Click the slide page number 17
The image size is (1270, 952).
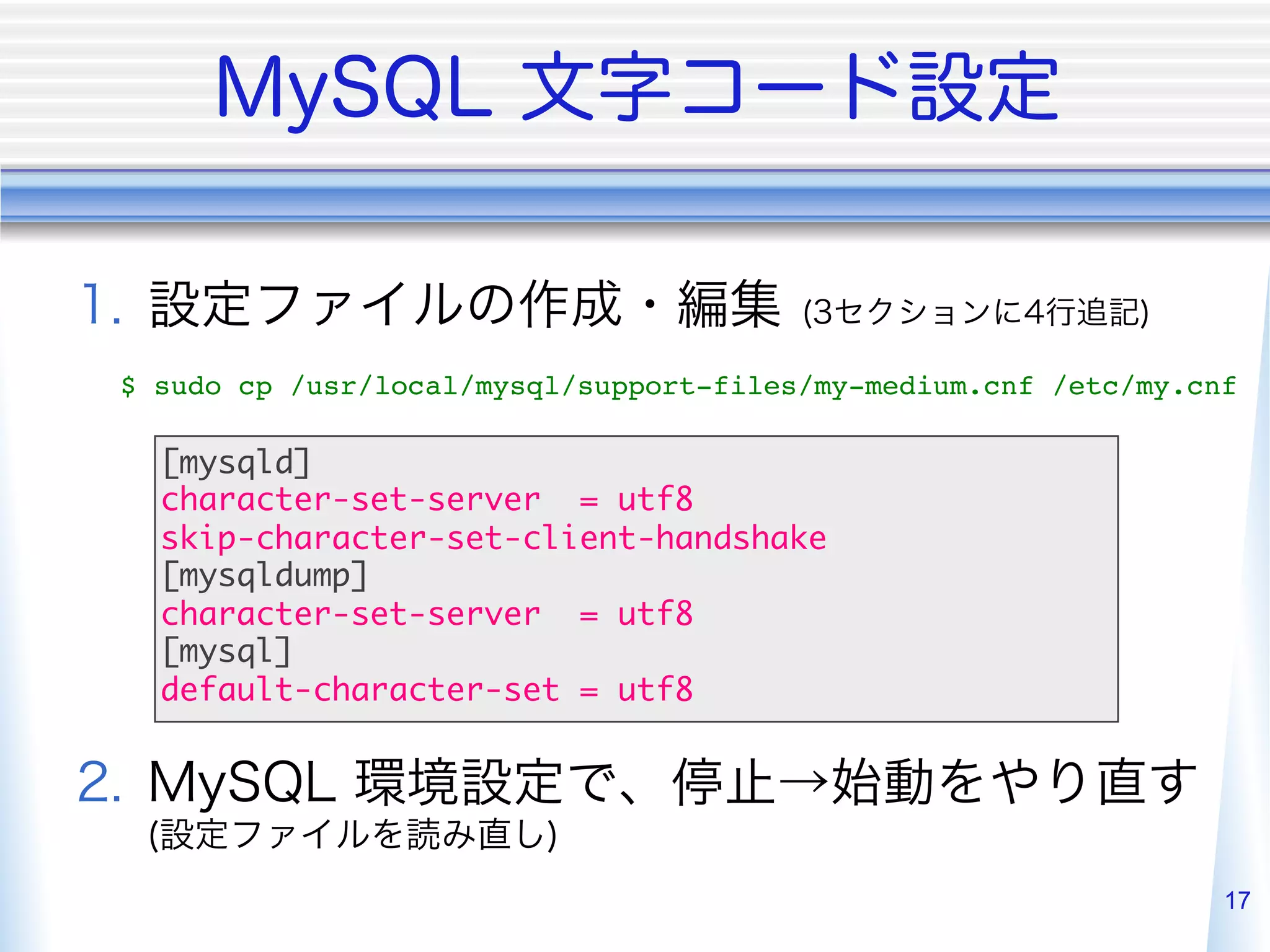click(x=1238, y=901)
